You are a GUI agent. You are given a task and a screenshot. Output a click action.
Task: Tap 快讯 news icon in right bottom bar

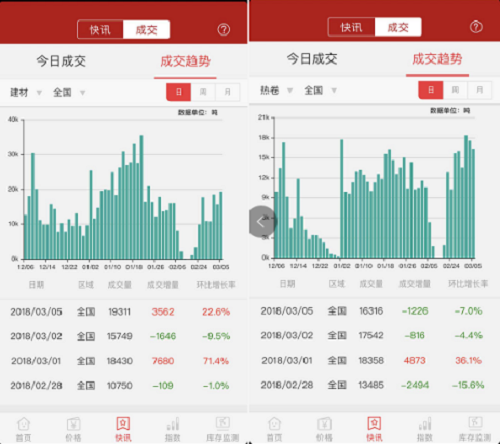374,429
